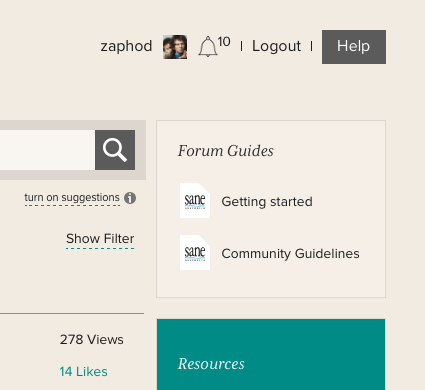425x390 pixels.
Task: Enable turn on suggestions
Action: [x=72, y=198]
